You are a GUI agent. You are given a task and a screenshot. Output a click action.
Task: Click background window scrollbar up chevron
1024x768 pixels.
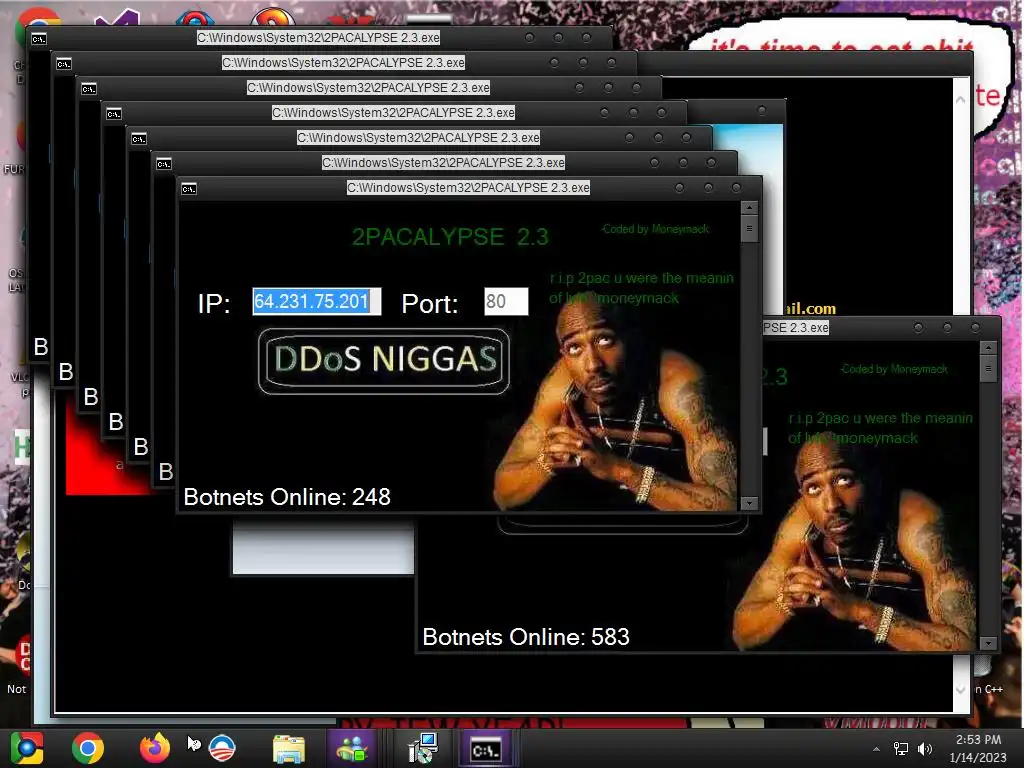[961, 100]
